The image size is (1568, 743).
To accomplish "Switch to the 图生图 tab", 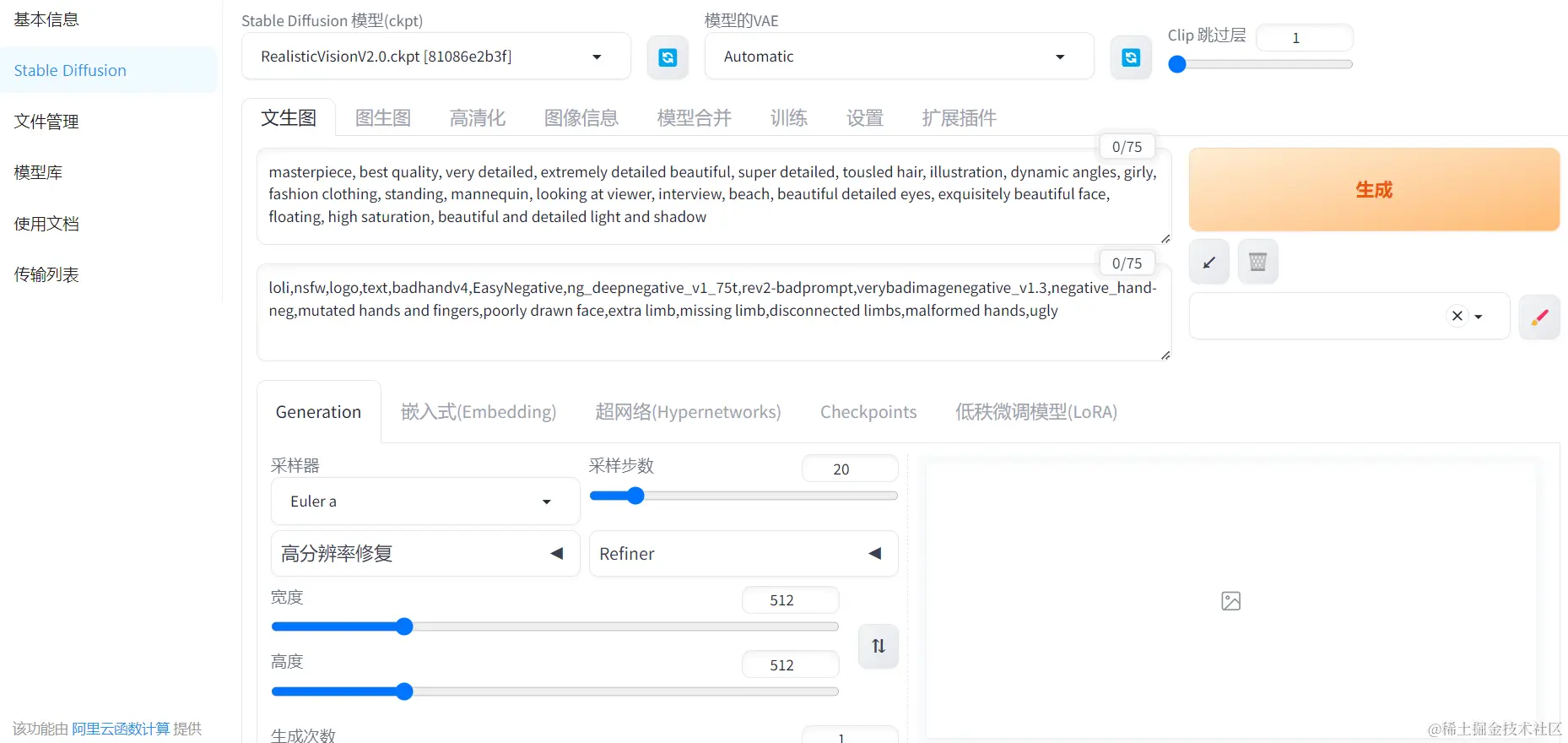I will point(383,117).
